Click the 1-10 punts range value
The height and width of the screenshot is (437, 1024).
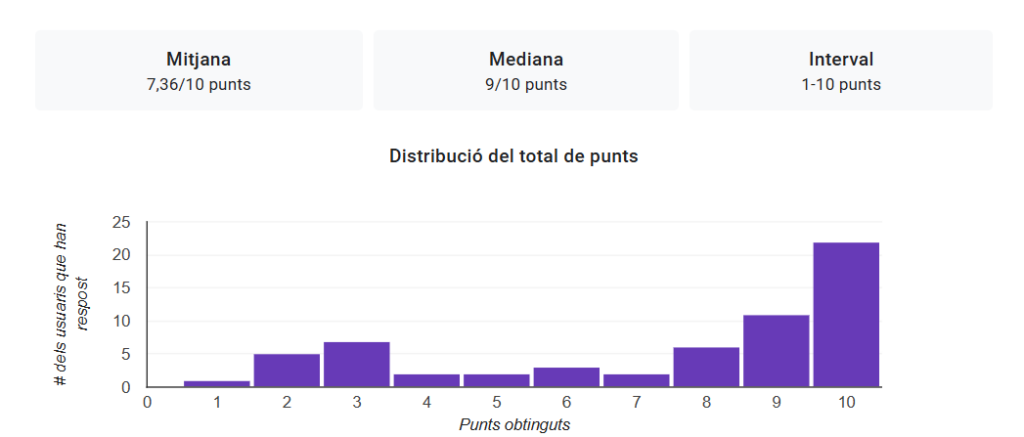click(x=840, y=85)
